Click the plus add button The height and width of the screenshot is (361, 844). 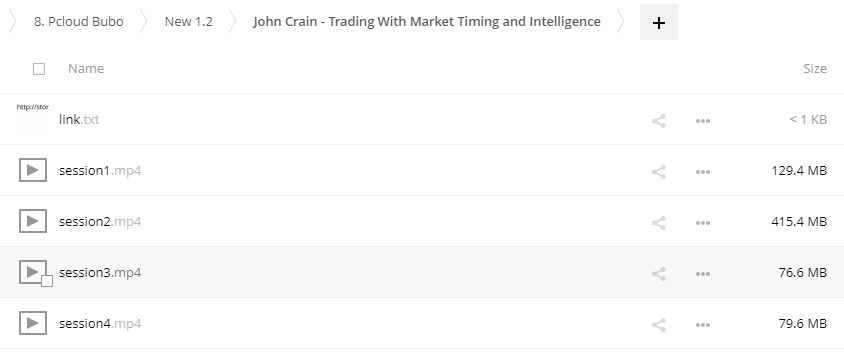(x=658, y=22)
